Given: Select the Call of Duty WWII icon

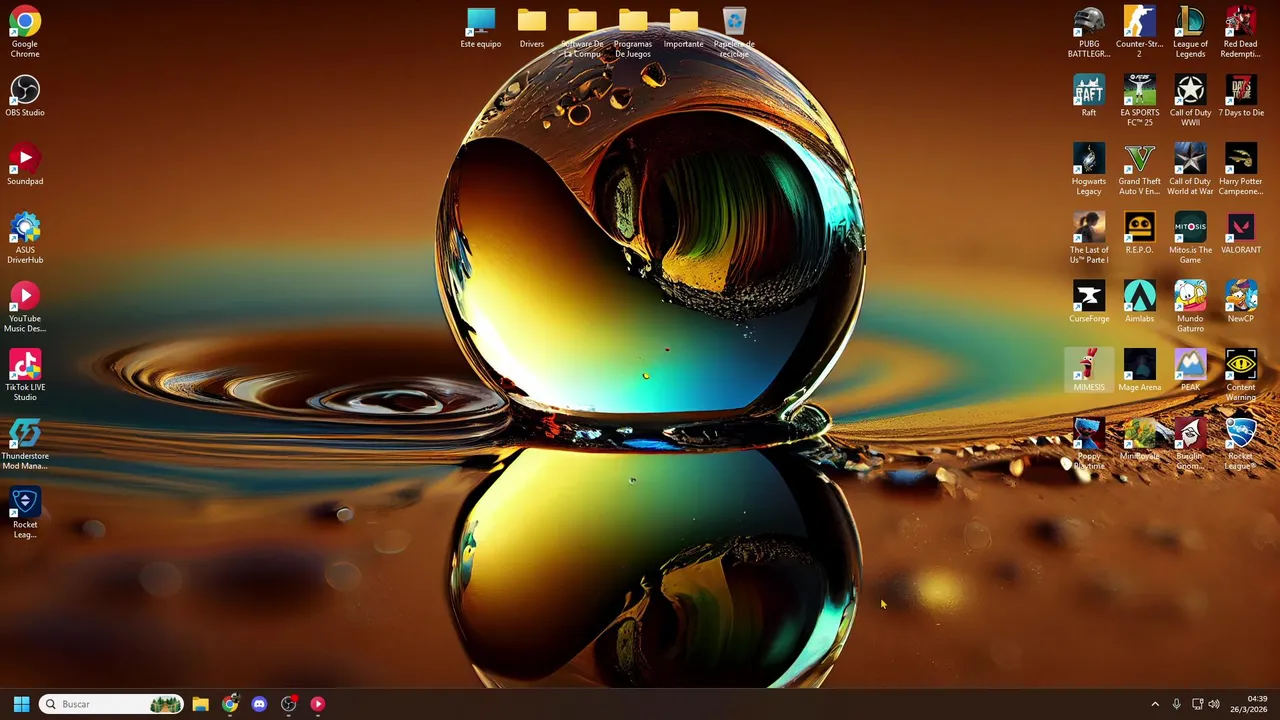Looking at the screenshot, I should pyautogui.click(x=1190, y=100).
